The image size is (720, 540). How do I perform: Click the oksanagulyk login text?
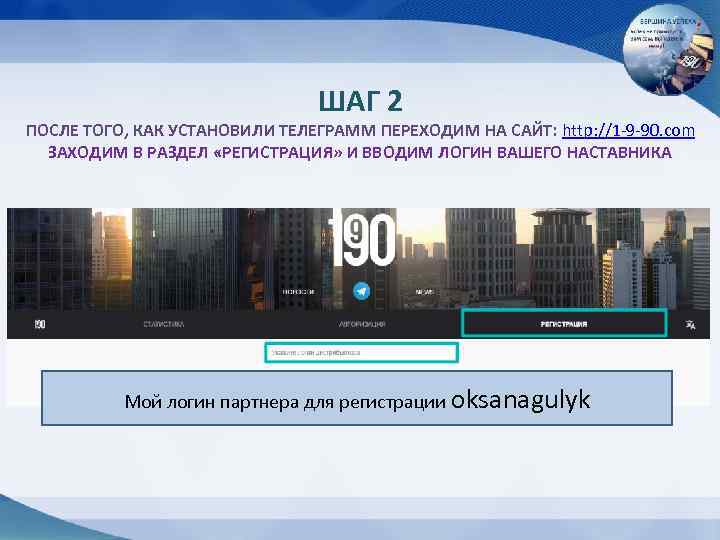tap(521, 399)
